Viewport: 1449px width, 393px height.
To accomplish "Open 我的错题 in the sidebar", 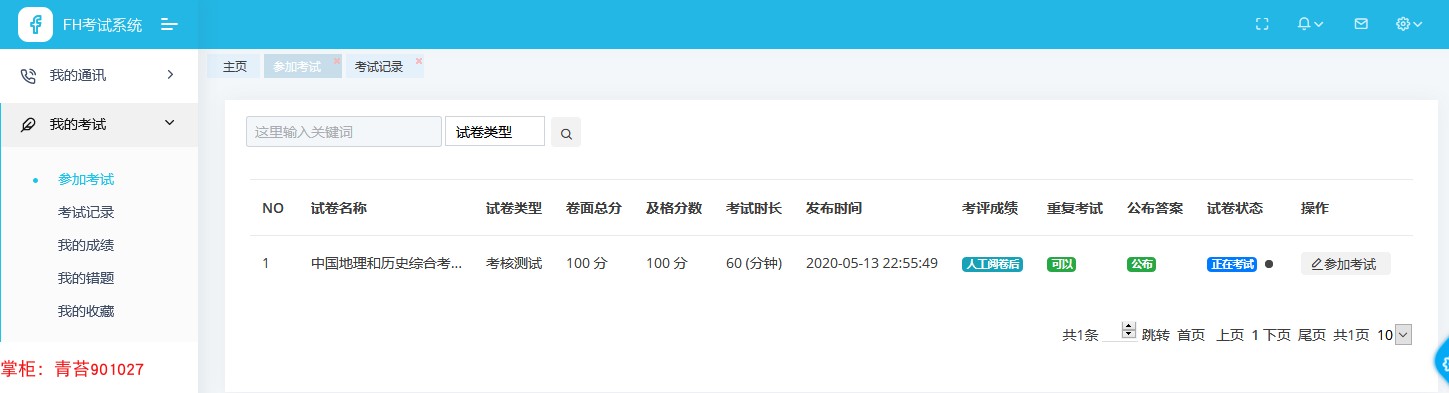I will click(x=86, y=278).
